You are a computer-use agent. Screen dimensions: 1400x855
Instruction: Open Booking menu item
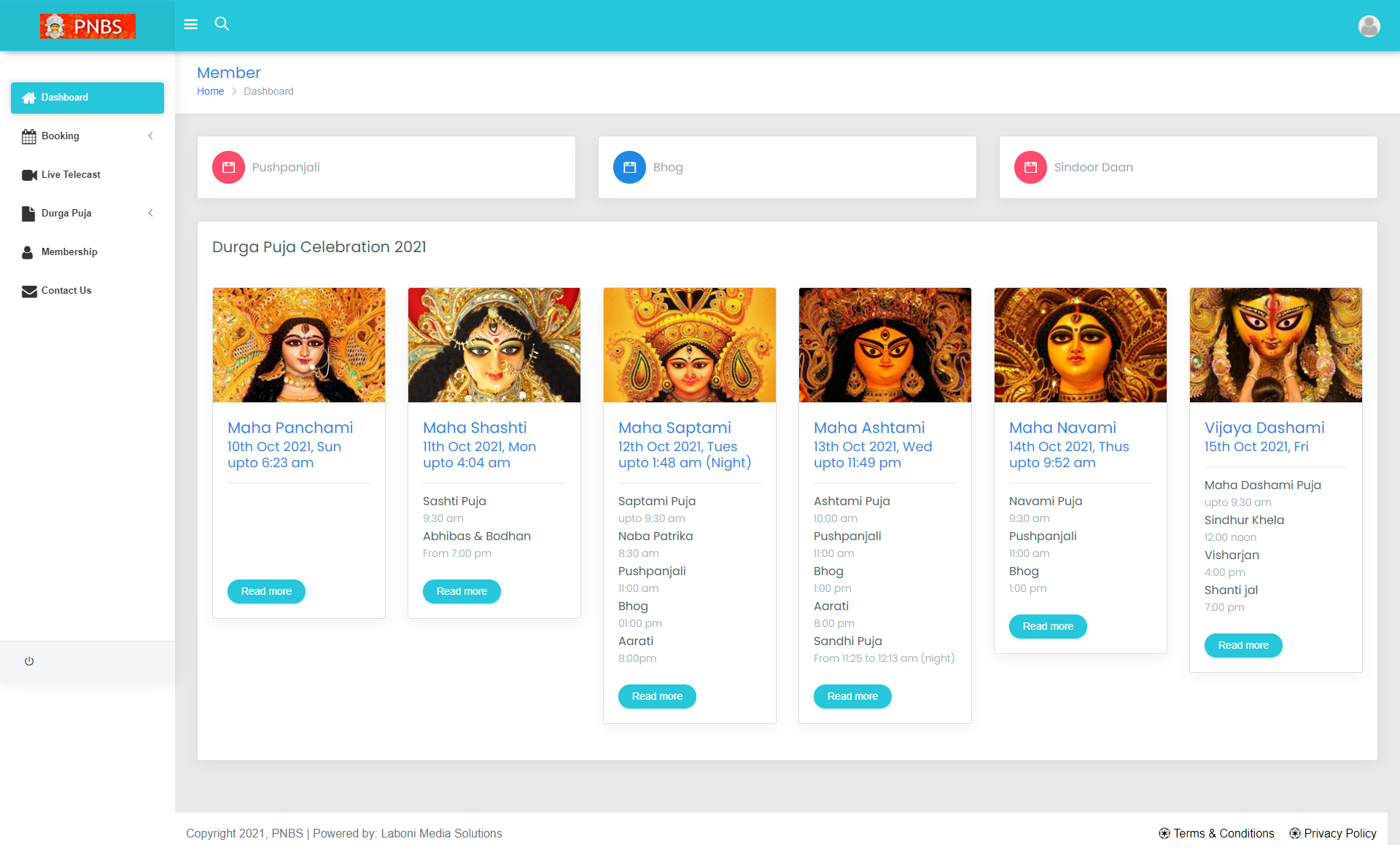coord(87,136)
